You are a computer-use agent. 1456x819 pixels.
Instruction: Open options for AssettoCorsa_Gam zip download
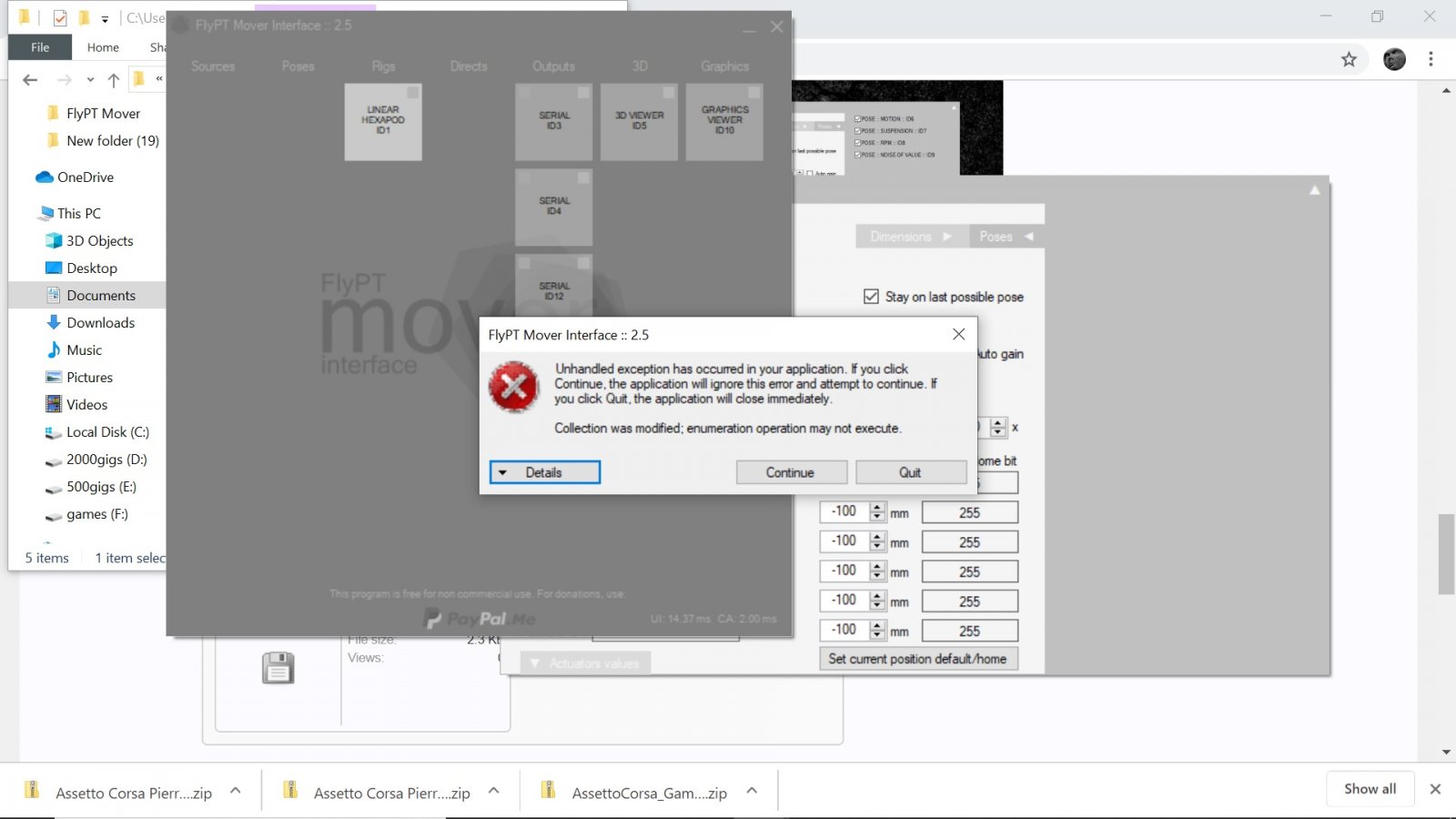[x=752, y=791]
